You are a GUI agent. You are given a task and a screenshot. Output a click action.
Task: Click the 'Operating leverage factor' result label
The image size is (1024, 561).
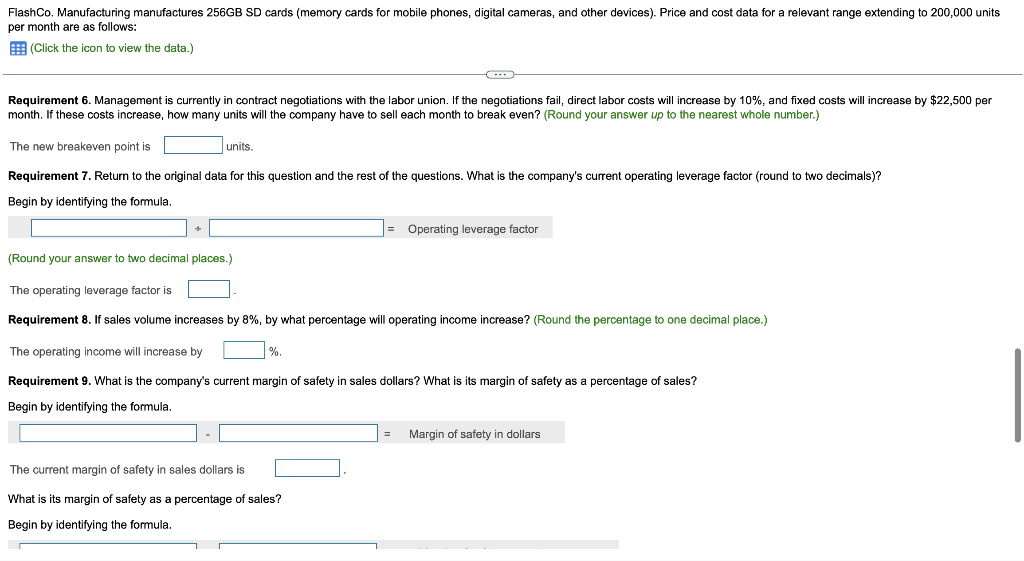pyautogui.click(x=473, y=229)
